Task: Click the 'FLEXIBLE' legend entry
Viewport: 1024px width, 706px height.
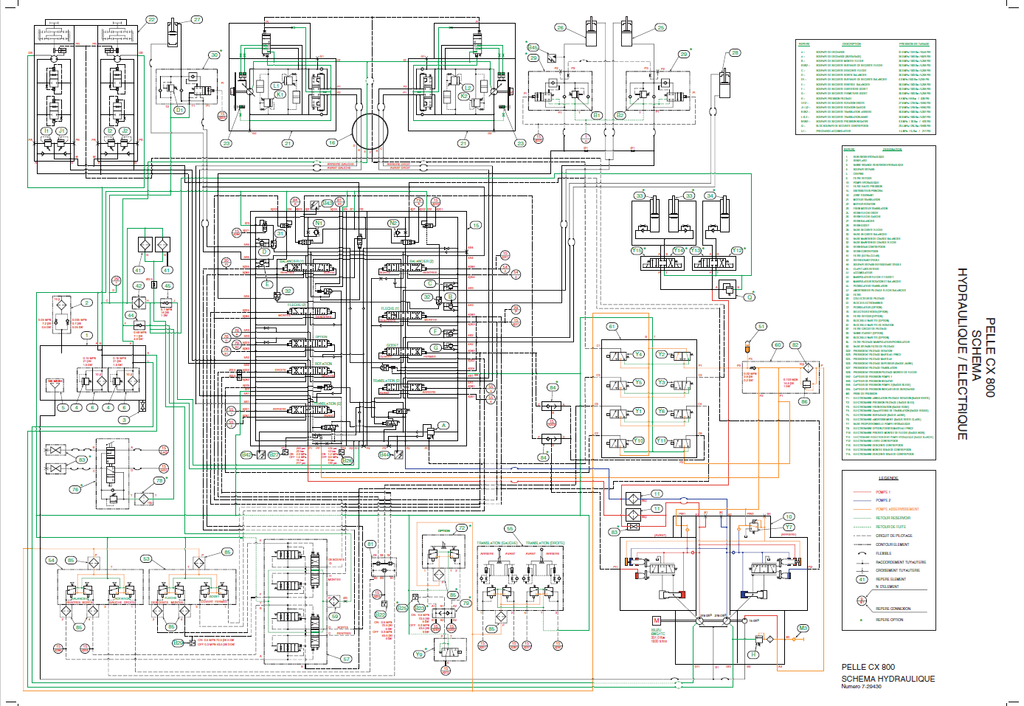Action: (884, 553)
